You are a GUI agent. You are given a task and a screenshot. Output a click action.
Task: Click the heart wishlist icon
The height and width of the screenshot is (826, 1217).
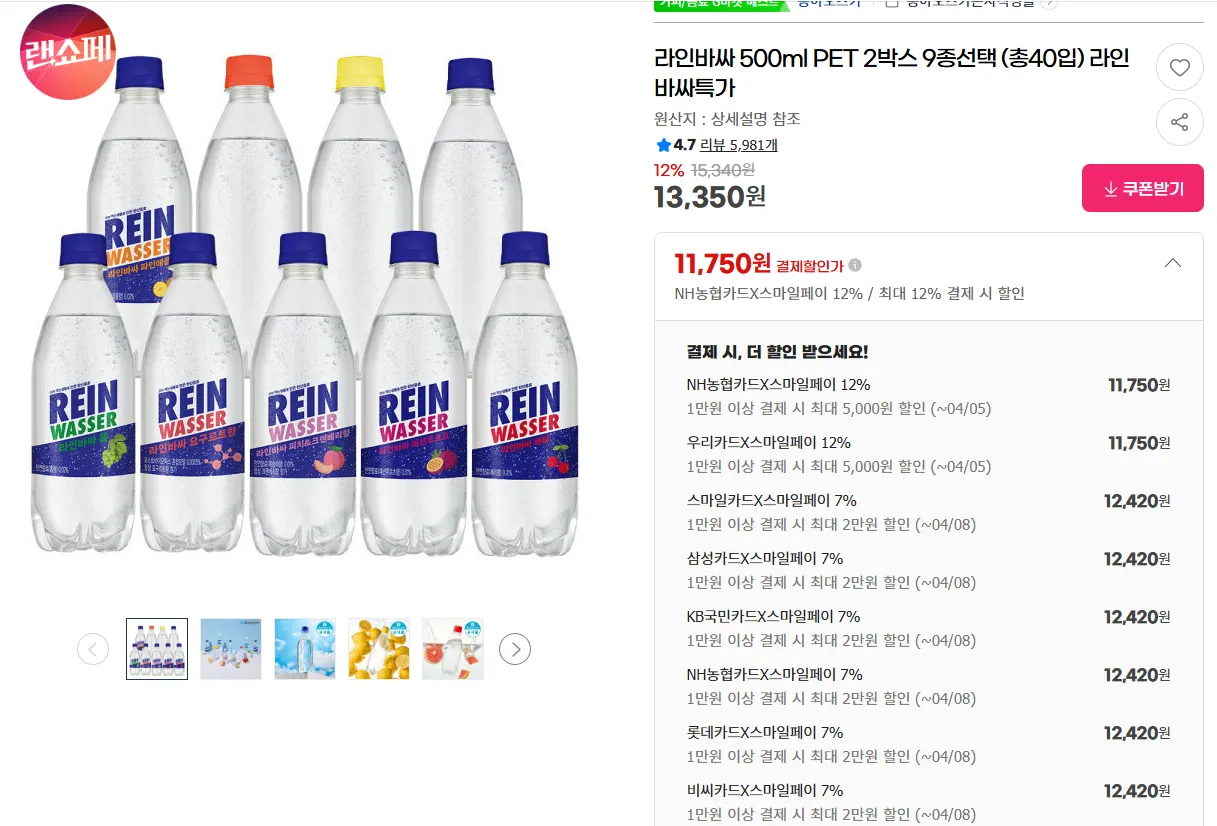tap(1180, 68)
